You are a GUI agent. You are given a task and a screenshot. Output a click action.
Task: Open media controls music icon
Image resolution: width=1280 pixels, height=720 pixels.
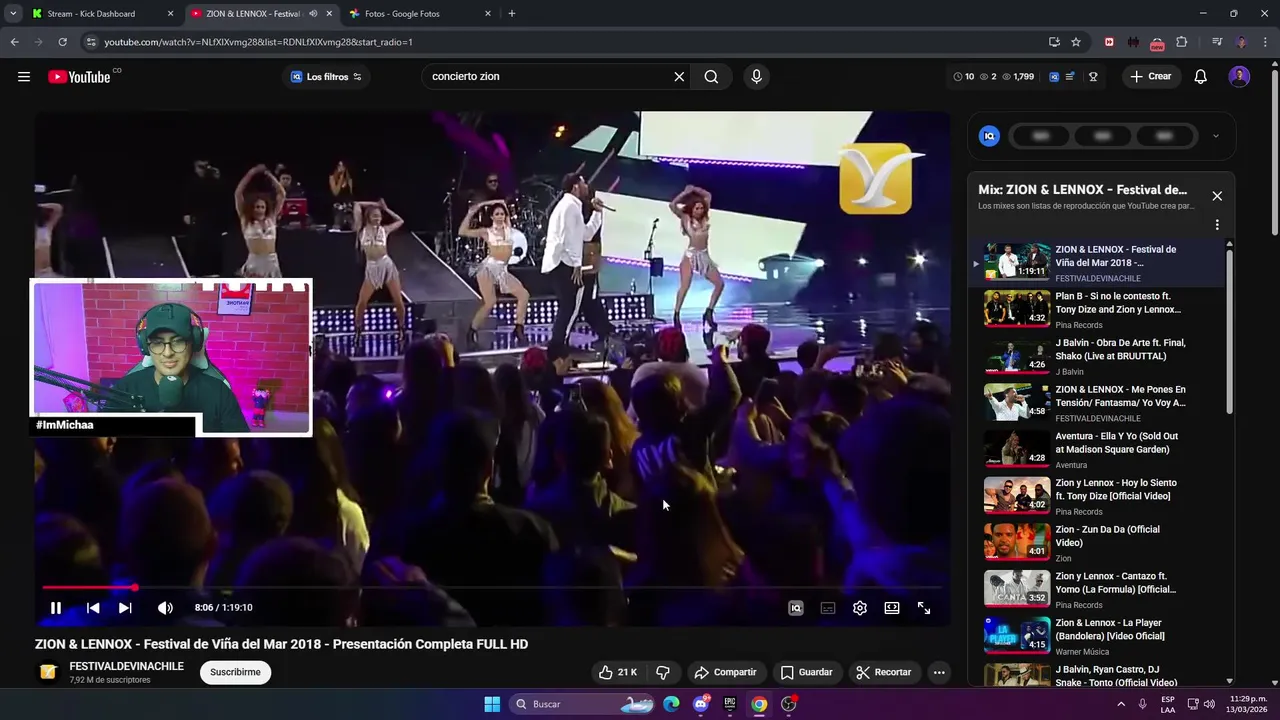click(1217, 42)
